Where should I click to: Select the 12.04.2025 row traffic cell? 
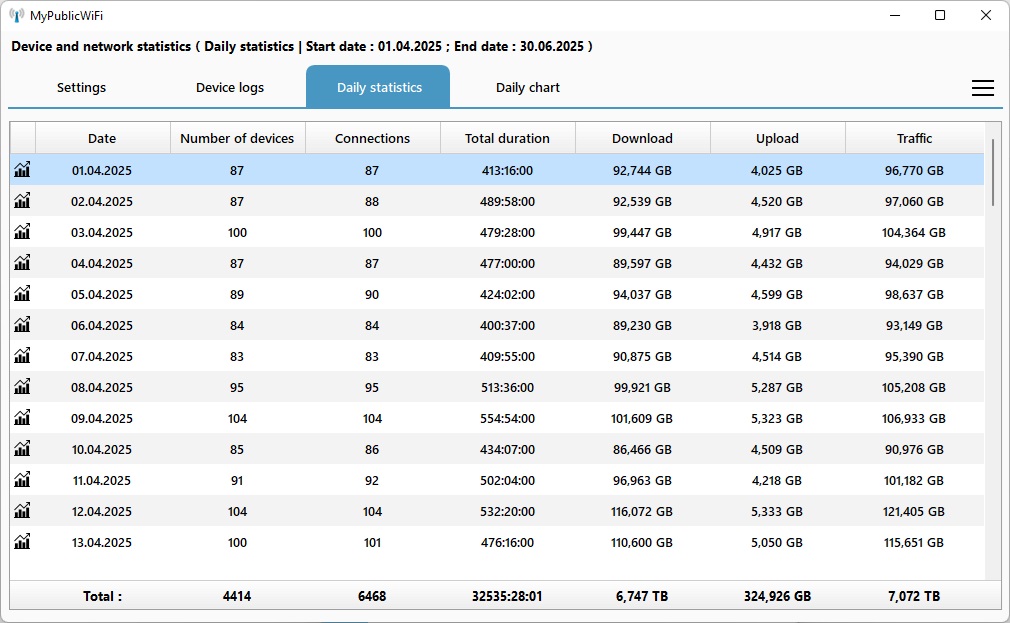pyautogui.click(x=914, y=512)
